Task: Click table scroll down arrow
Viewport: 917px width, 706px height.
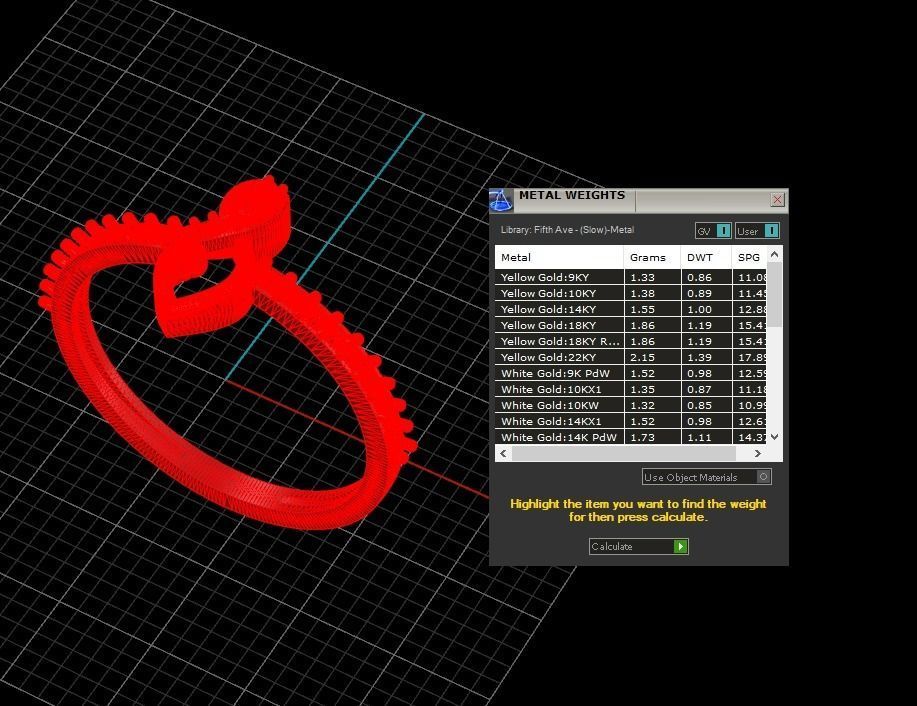Action: (774, 437)
